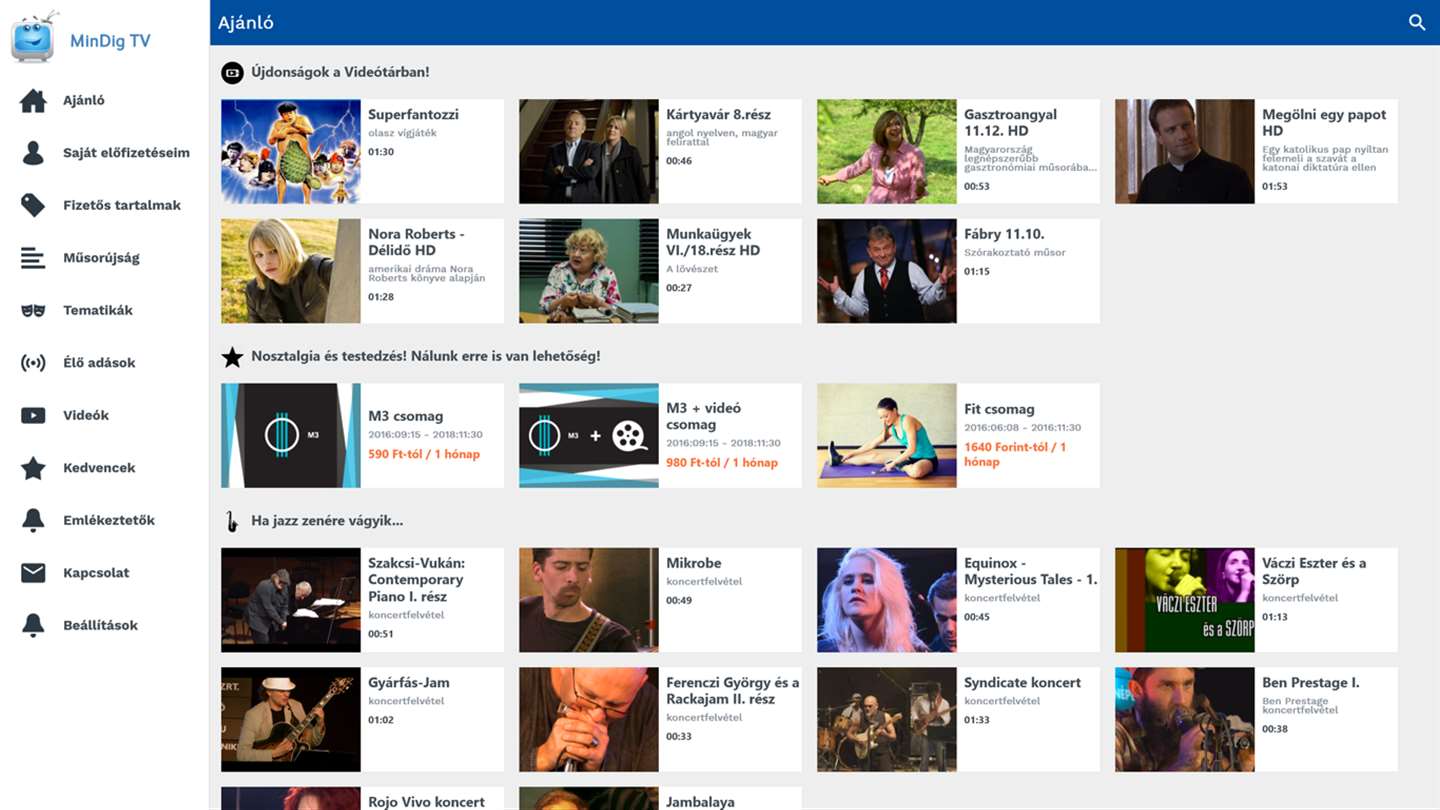Open Élő adások live broadcasts
Image resolution: width=1440 pixels, height=810 pixels.
coord(99,363)
